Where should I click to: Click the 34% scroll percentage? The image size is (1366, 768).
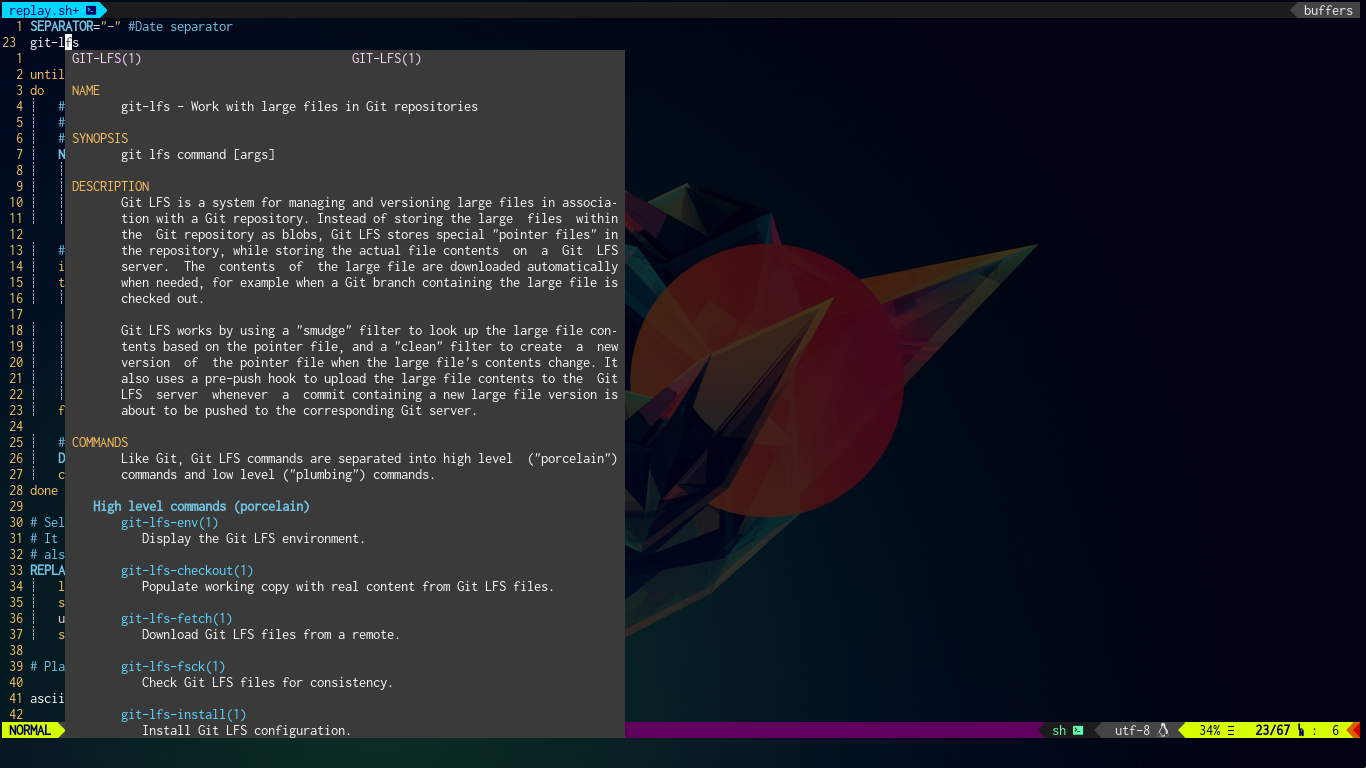click(x=1210, y=730)
